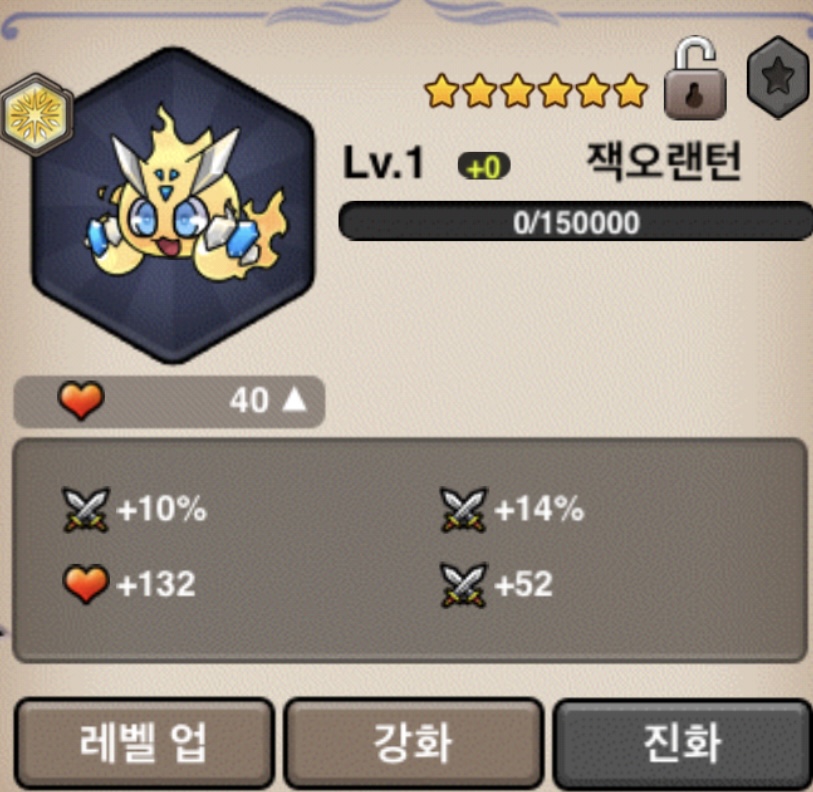Toggle the hexagon star favorite badge

[778, 77]
